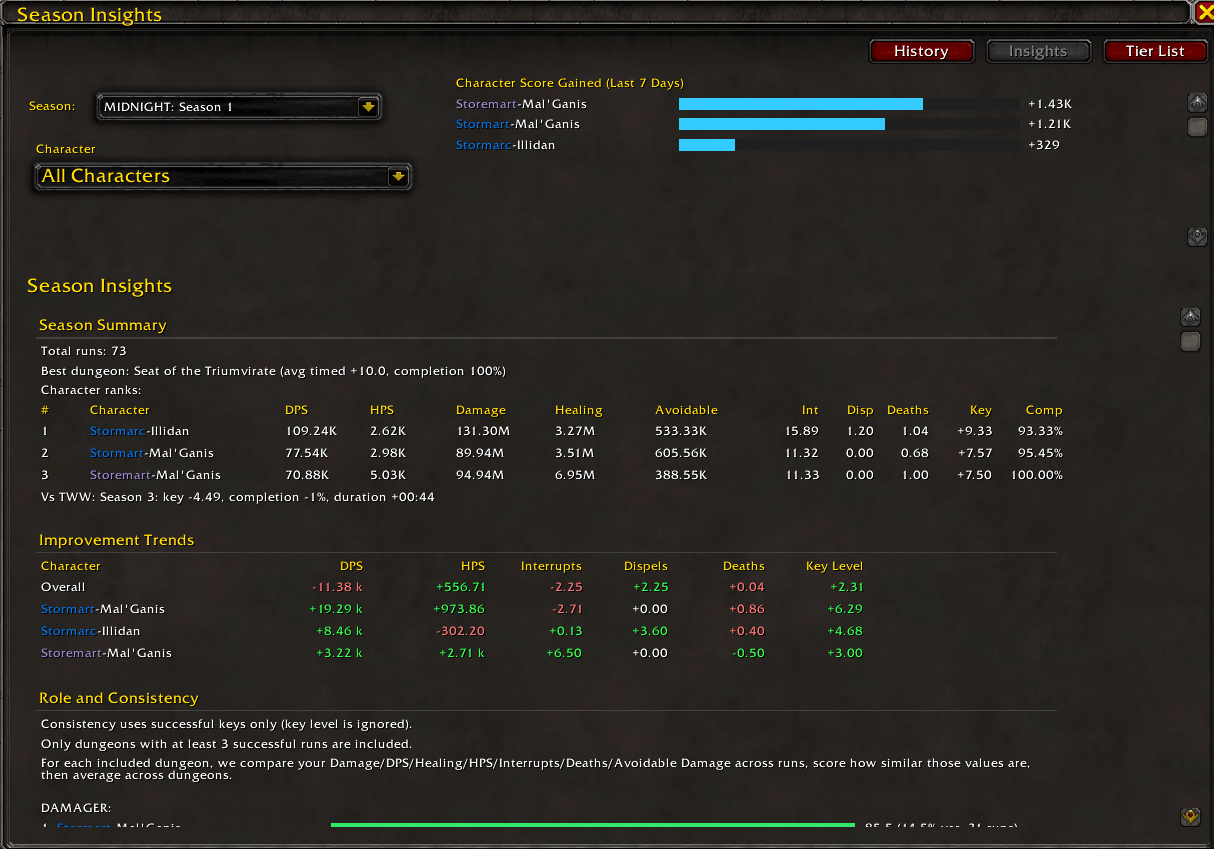Click the Comp column header
The image size is (1214, 849).
point(1044,410)
